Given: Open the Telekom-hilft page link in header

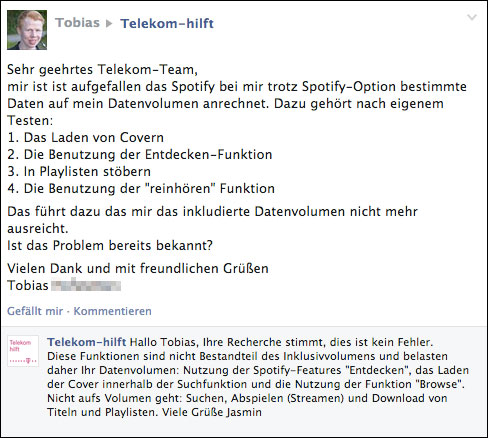Looking at the screenshot, I should coord(167,24).
